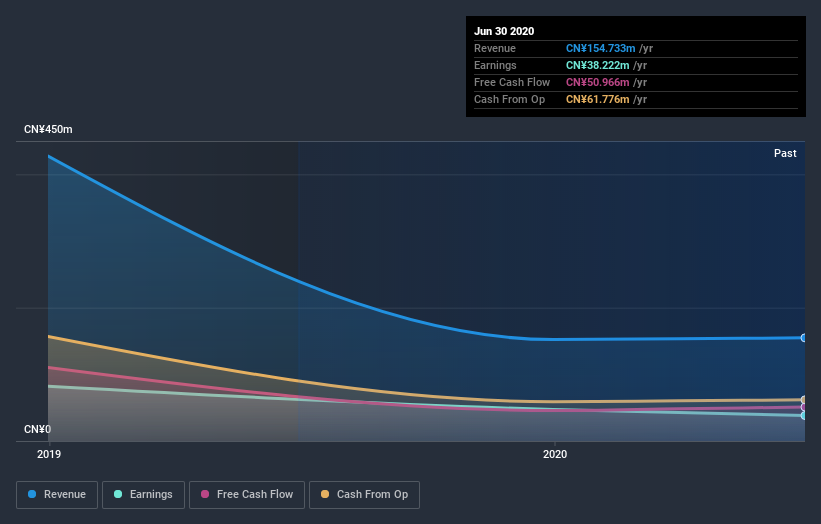Click the Cash From Op end data point marker
The width and height of the screenshot is (821, 524).
coord(804,400)
